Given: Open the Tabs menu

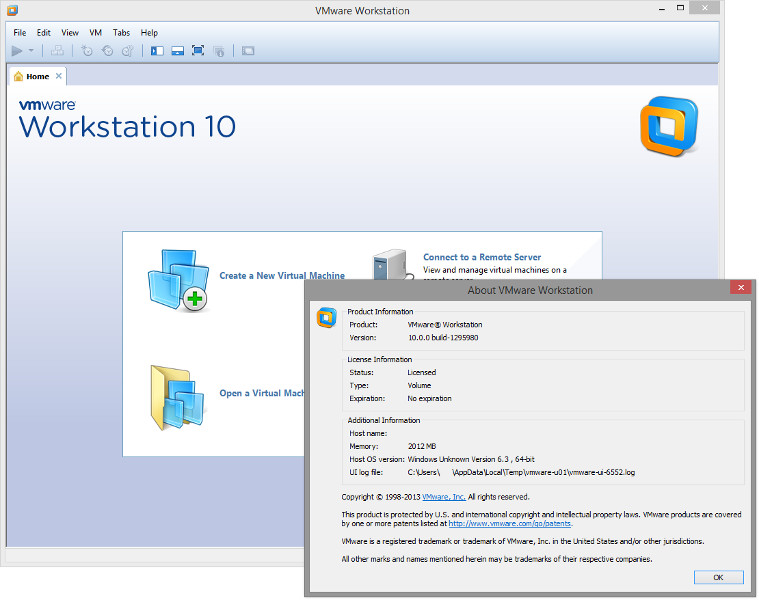Looking at the screenshot, I should click(x=121, y=33).
